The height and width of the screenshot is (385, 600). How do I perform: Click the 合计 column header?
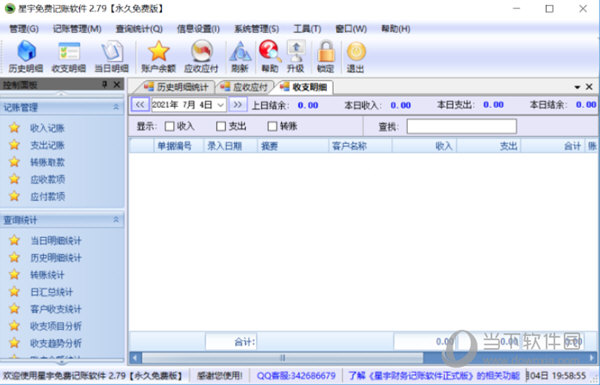pos(553,146)
